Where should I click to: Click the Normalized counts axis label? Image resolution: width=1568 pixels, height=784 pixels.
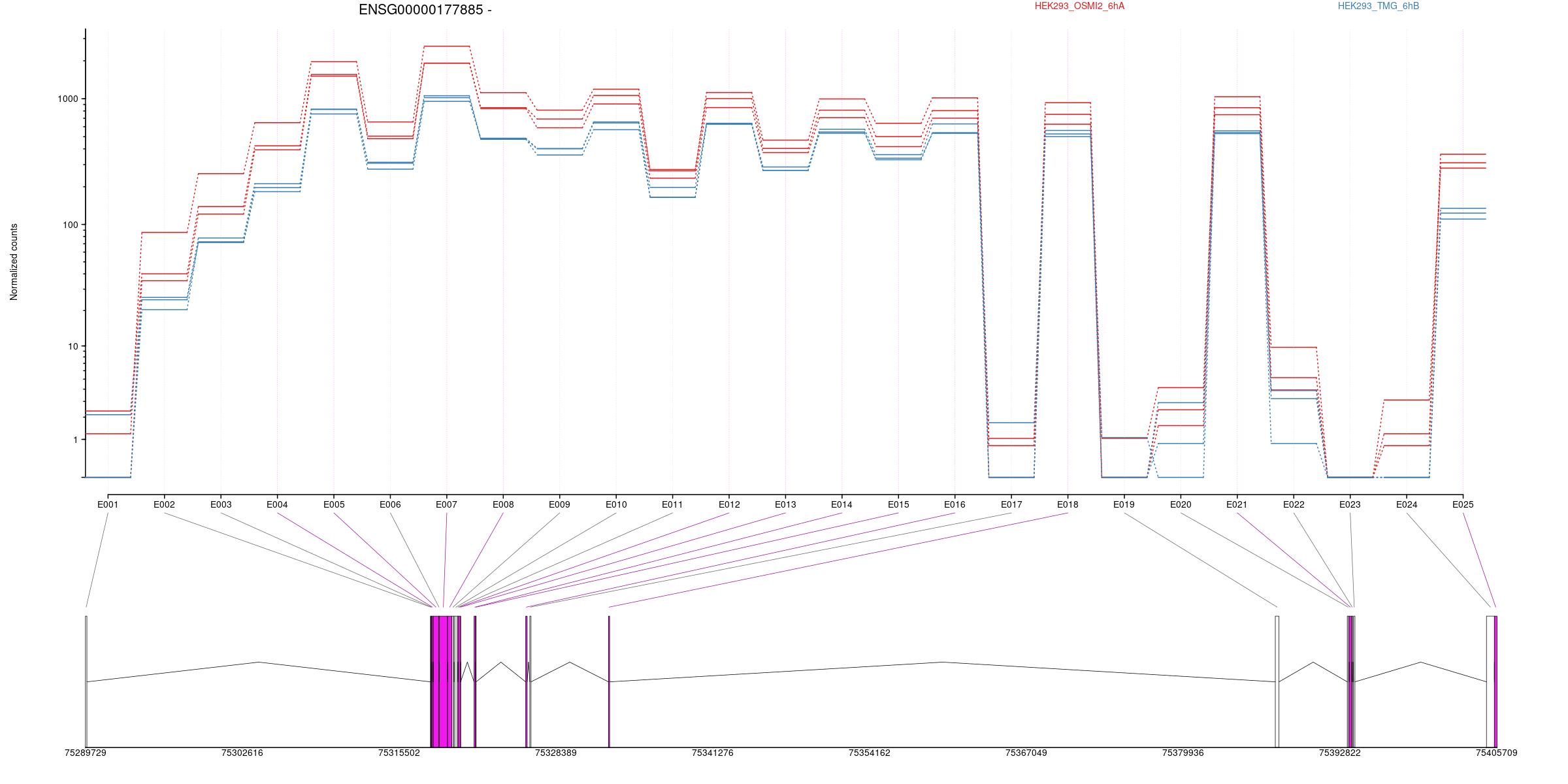pyautogui.click(x=14, y=262)
